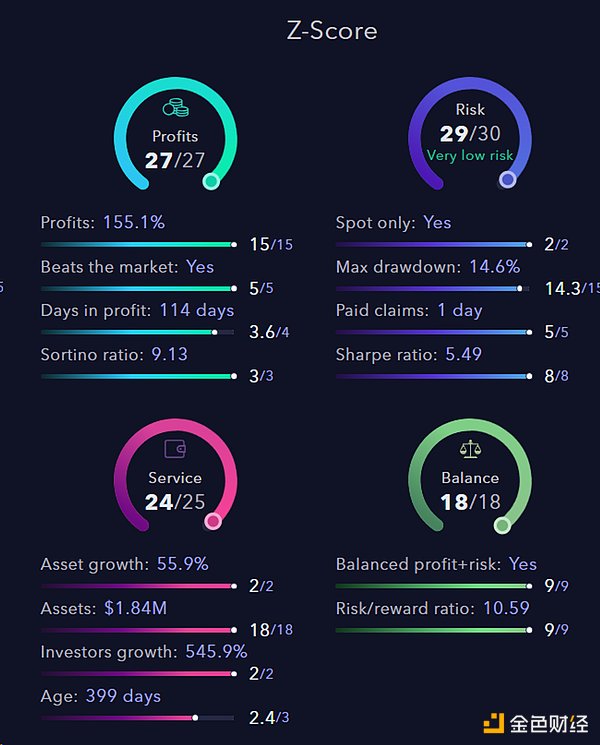Click the Z-Score heading
600x745 pixels.
(332, 30)
